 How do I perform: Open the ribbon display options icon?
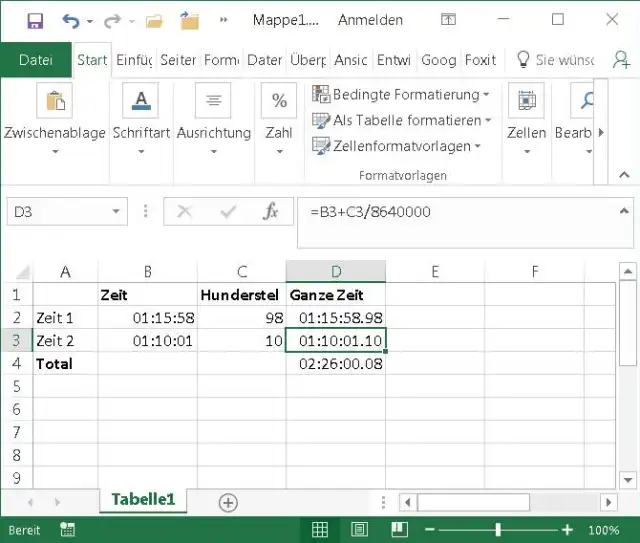(448, 19)
